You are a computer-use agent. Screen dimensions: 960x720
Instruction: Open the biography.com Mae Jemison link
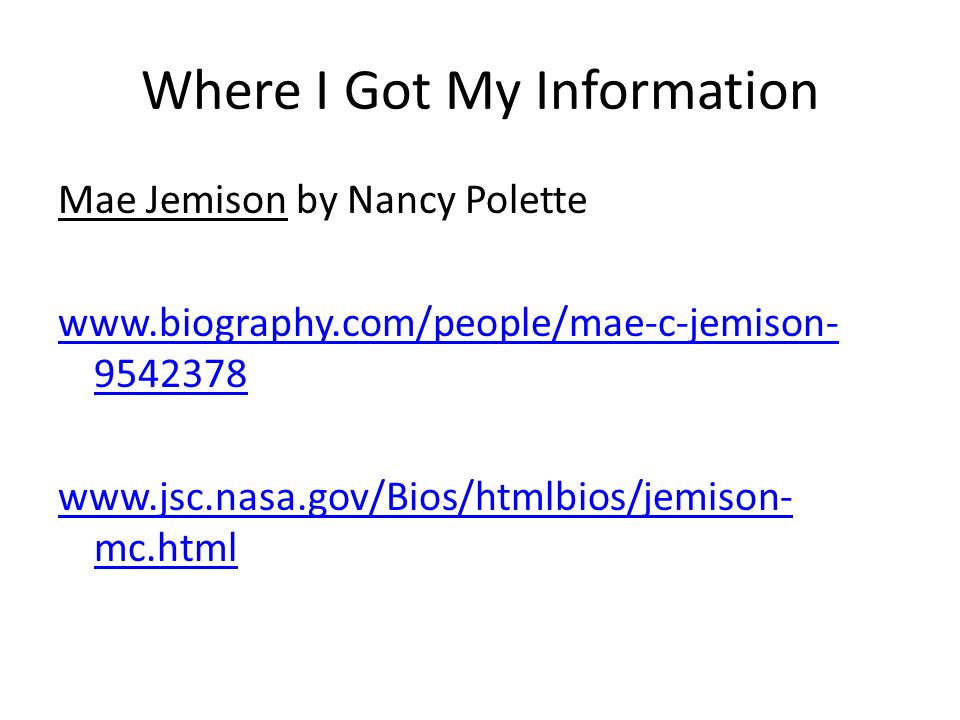point(448,324)
